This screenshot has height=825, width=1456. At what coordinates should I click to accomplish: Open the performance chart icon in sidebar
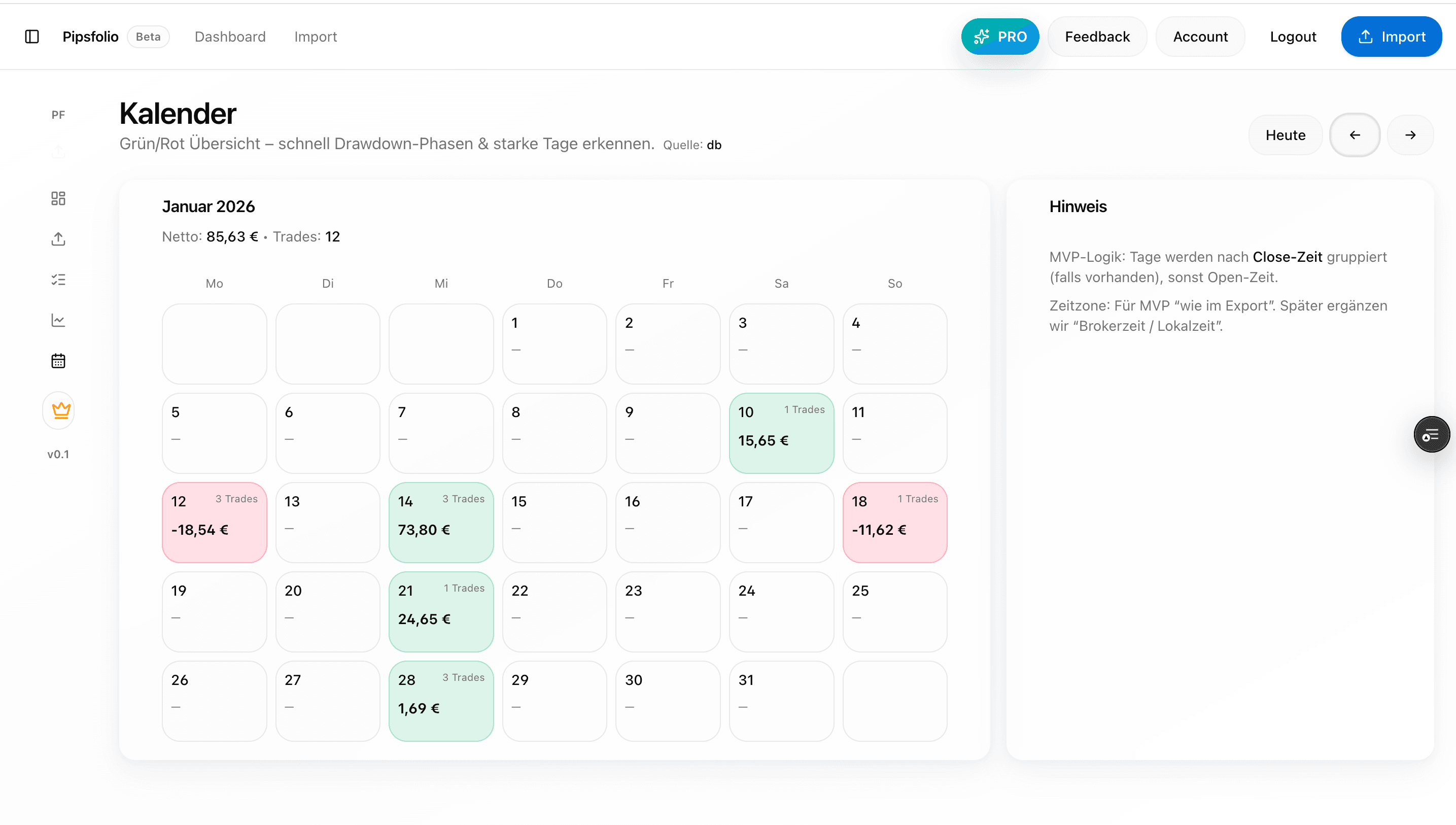pos(58,320)
